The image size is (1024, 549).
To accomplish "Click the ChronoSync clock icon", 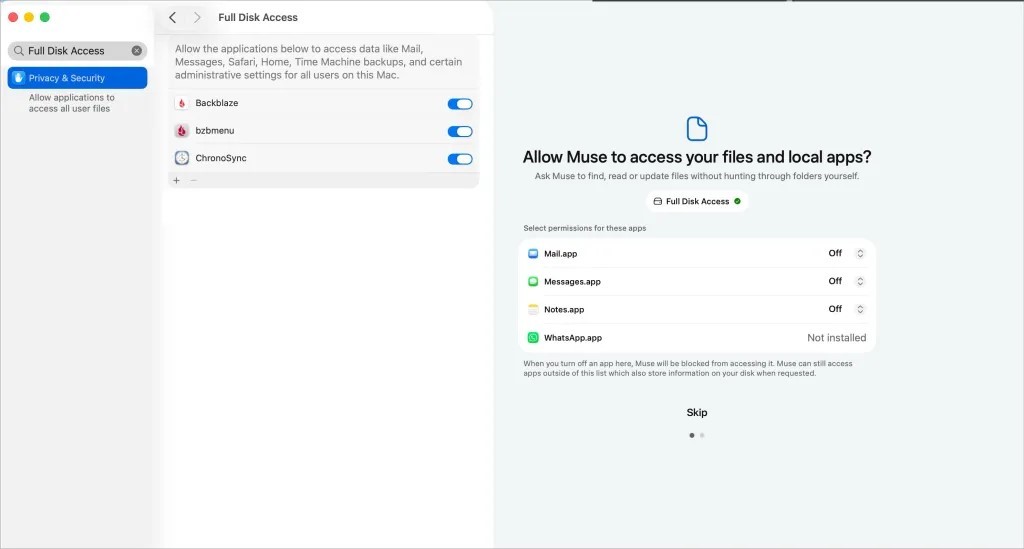I will click(182, 158).
